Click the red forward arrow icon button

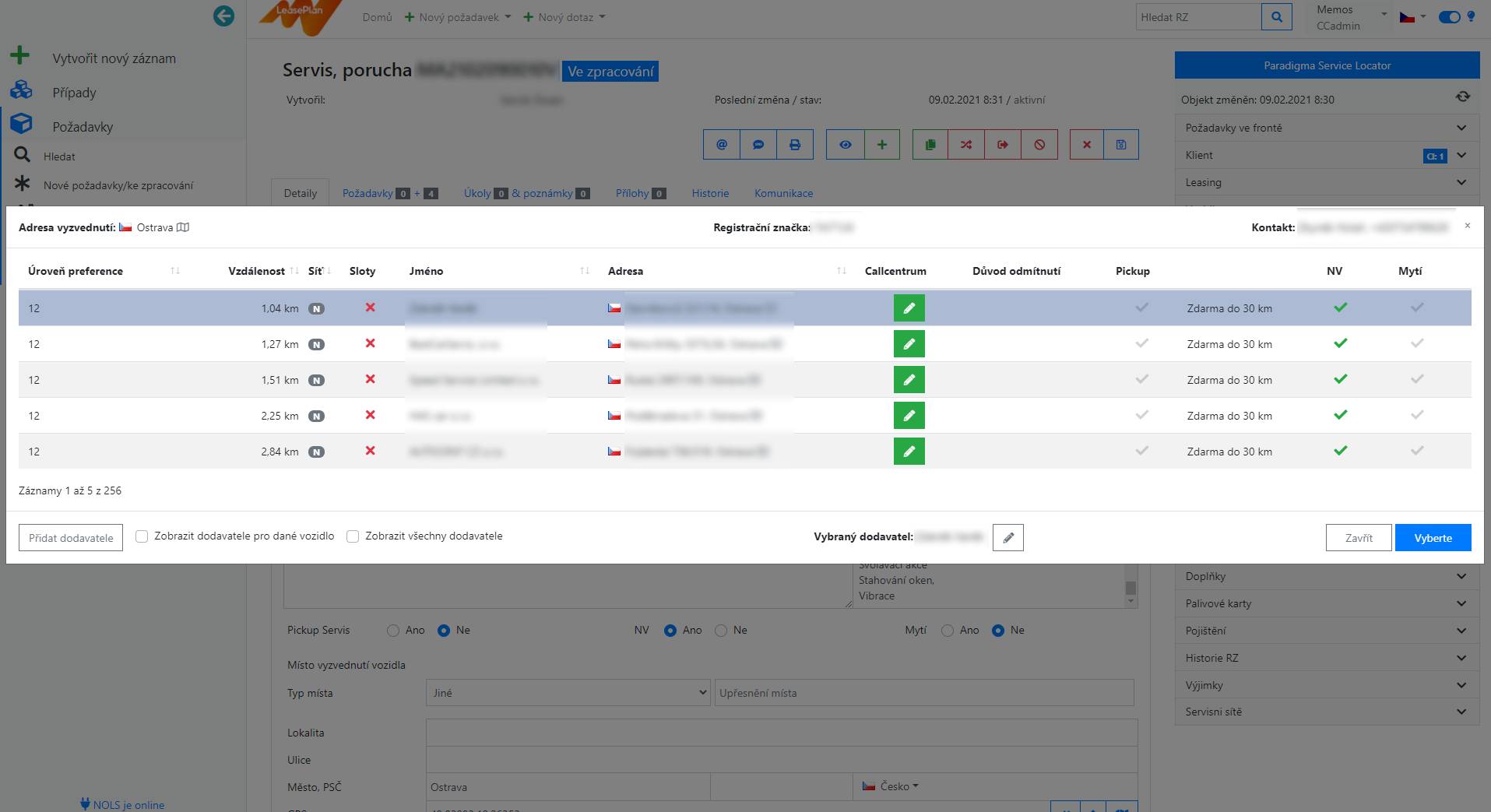click(x=1003, y=145)
